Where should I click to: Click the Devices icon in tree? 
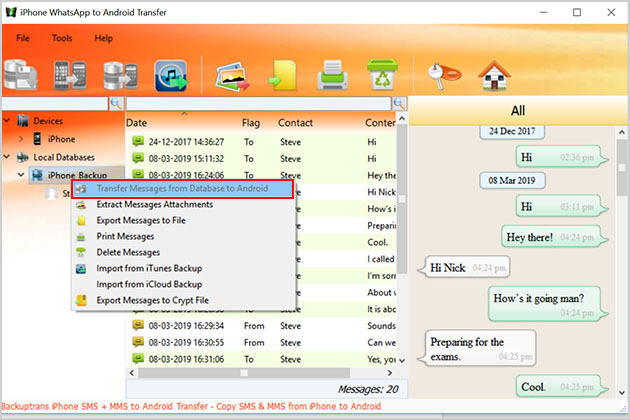coord(23,121)
